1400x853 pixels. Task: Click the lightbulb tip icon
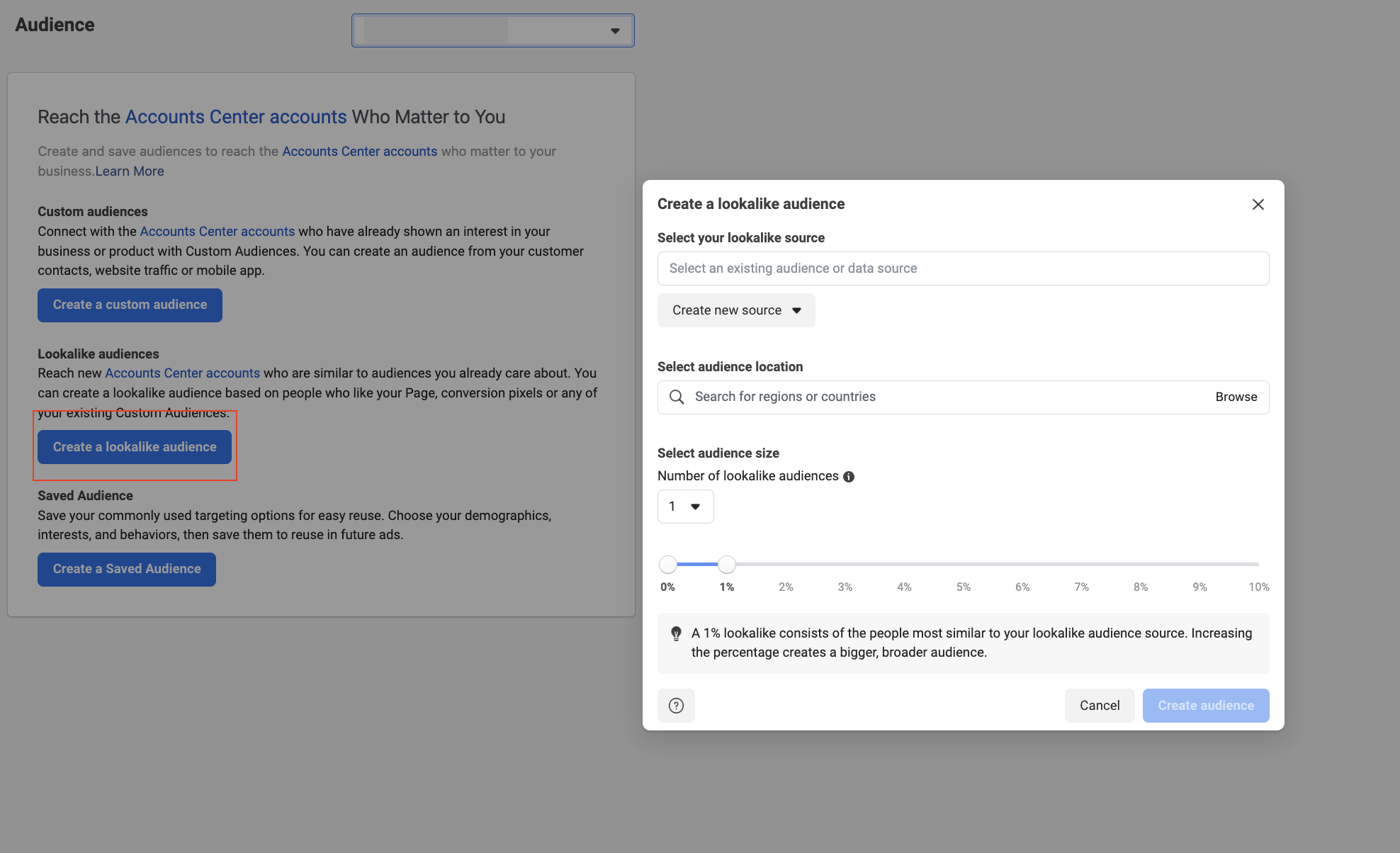(676, 633)
